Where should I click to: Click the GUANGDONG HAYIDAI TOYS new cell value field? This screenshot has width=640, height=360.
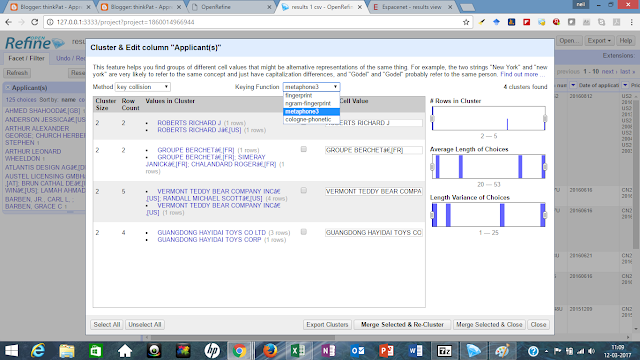[x=373, y=232]
